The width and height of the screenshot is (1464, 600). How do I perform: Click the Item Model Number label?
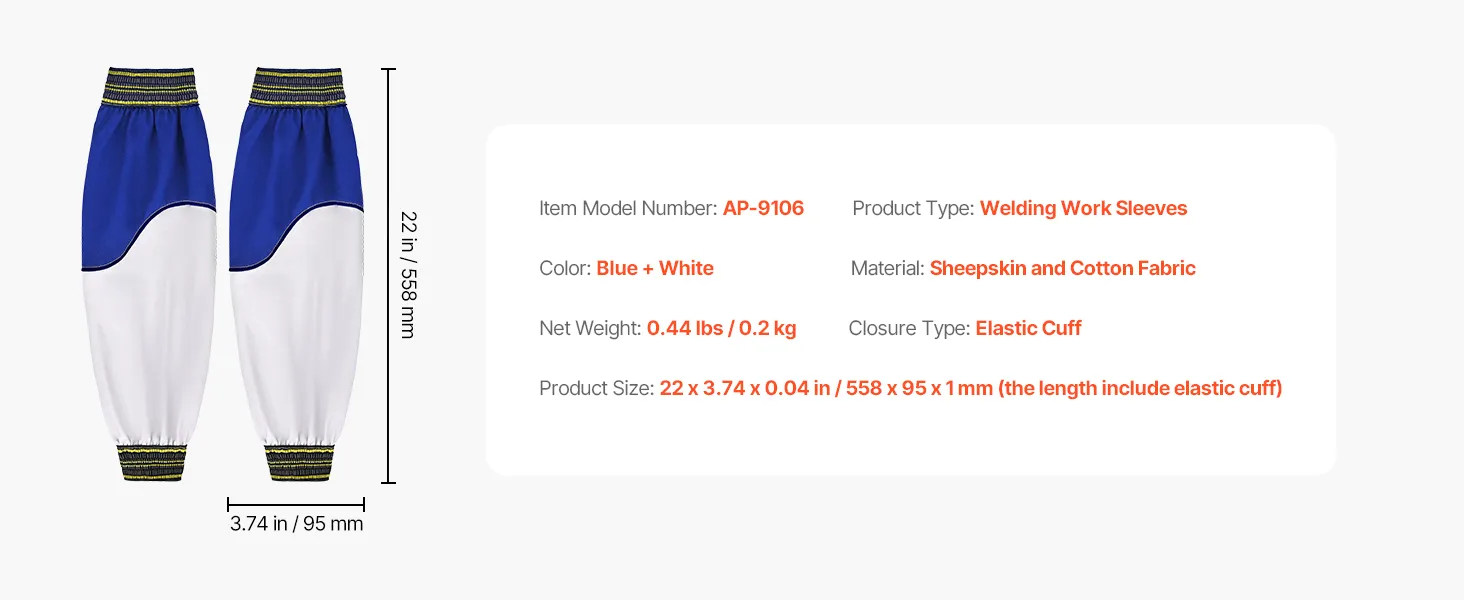pyautogui.click(x=628, y=208)
